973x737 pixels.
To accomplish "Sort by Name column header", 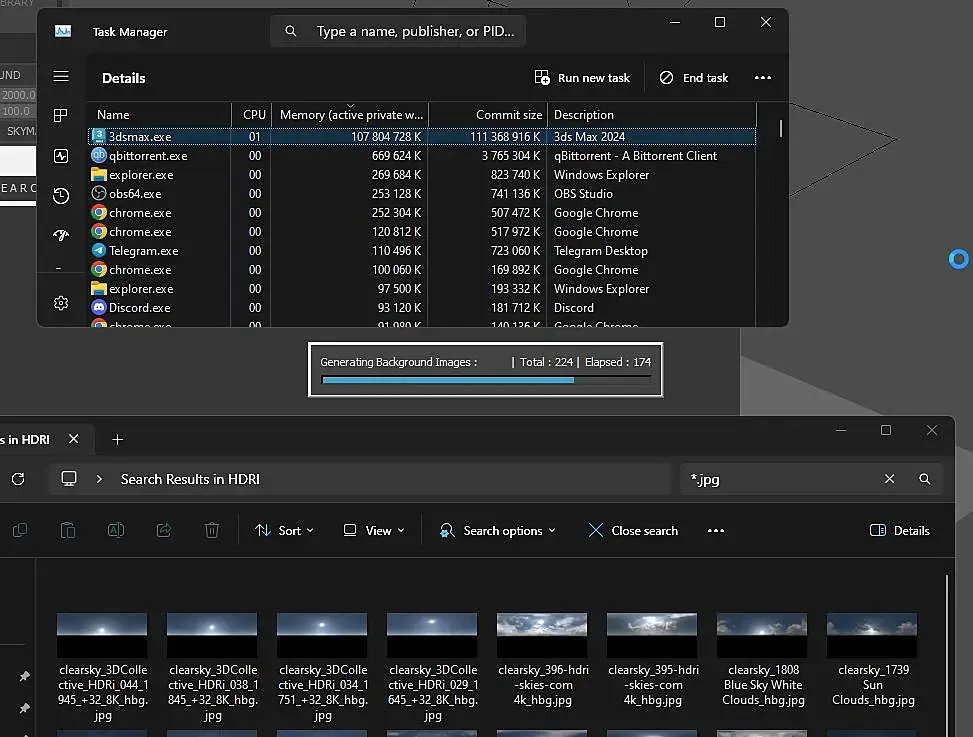I will click(160, 115).
